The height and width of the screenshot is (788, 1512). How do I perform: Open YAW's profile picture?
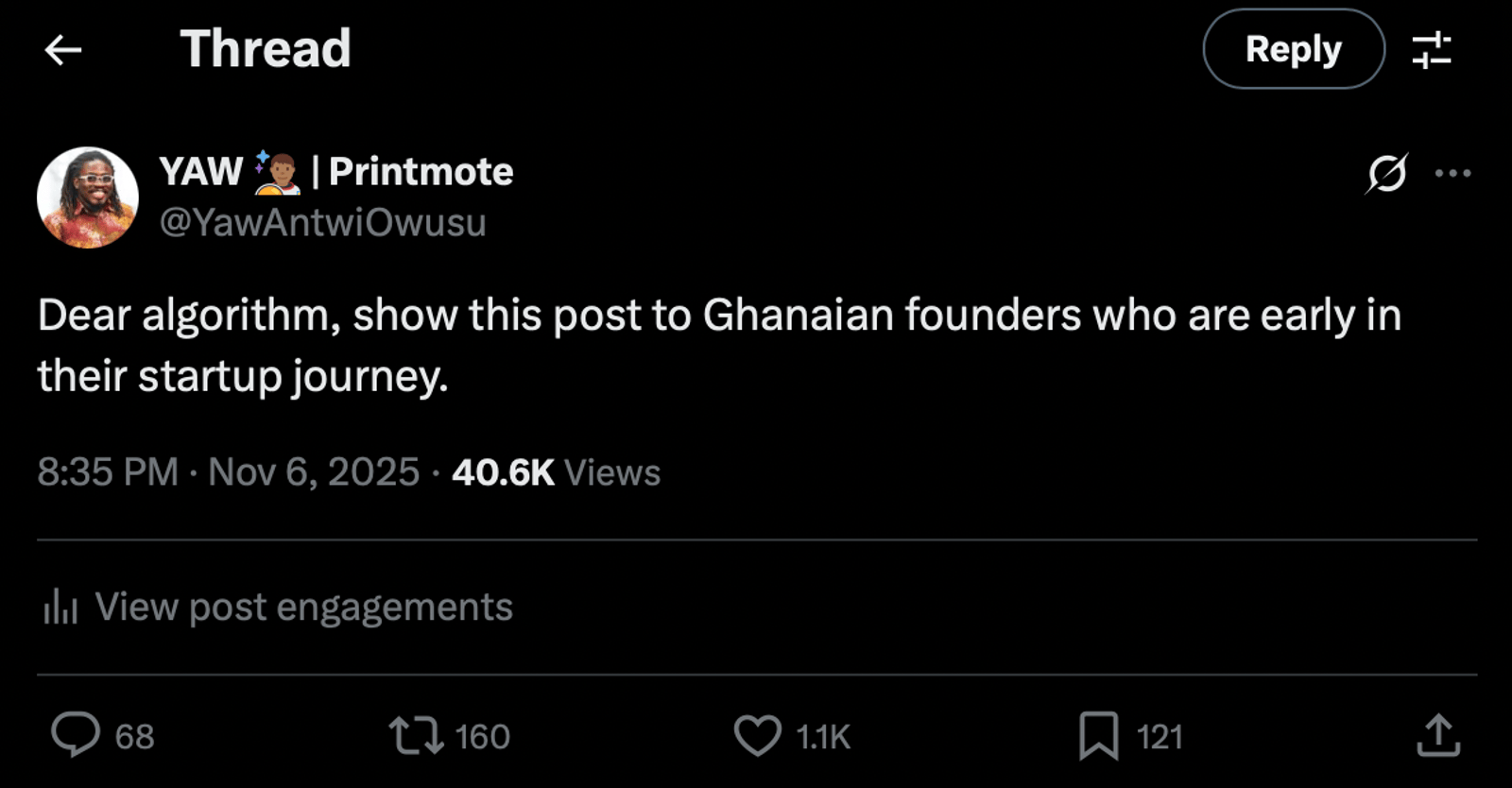(88, 197)
